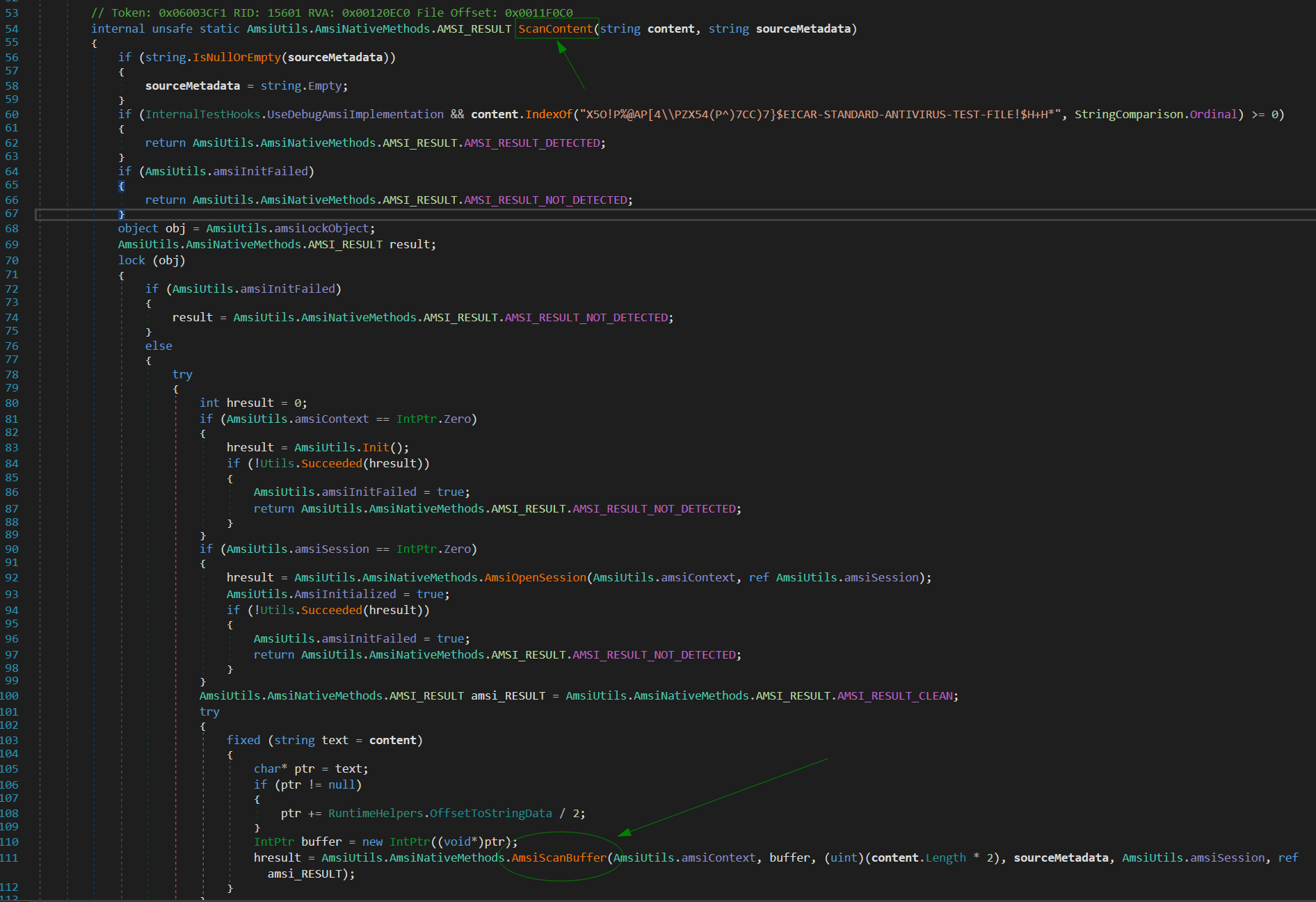Click the AmsiScanBuffer call on line 111

pos(559,857)
